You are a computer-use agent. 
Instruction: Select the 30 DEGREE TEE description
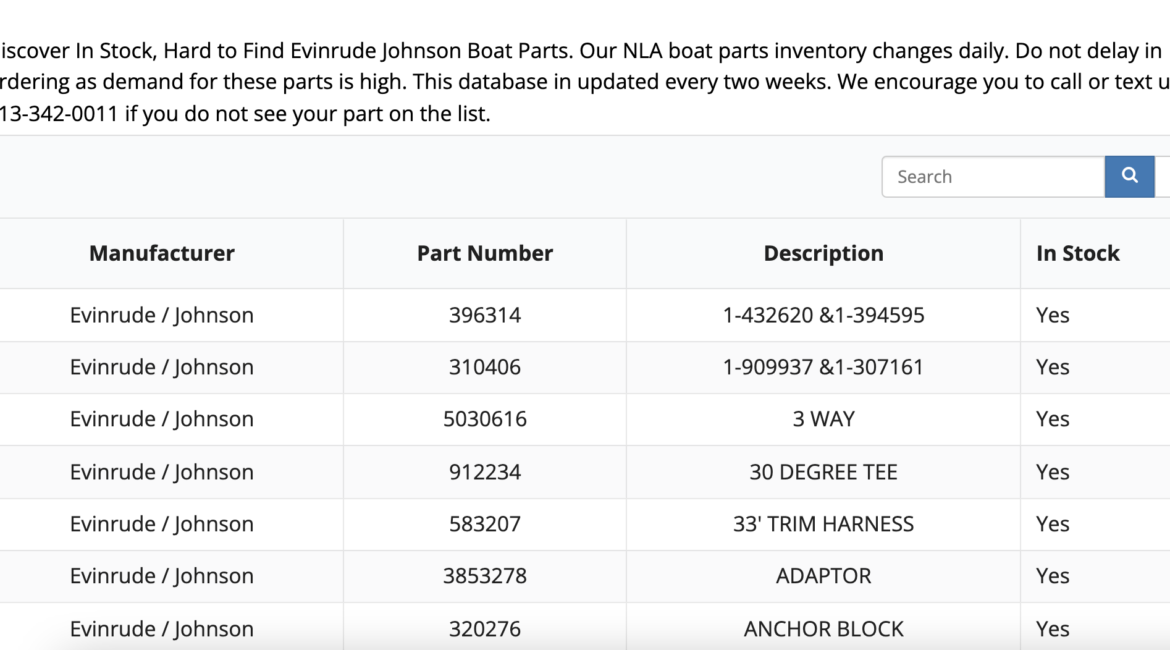(x=823, y=472)
